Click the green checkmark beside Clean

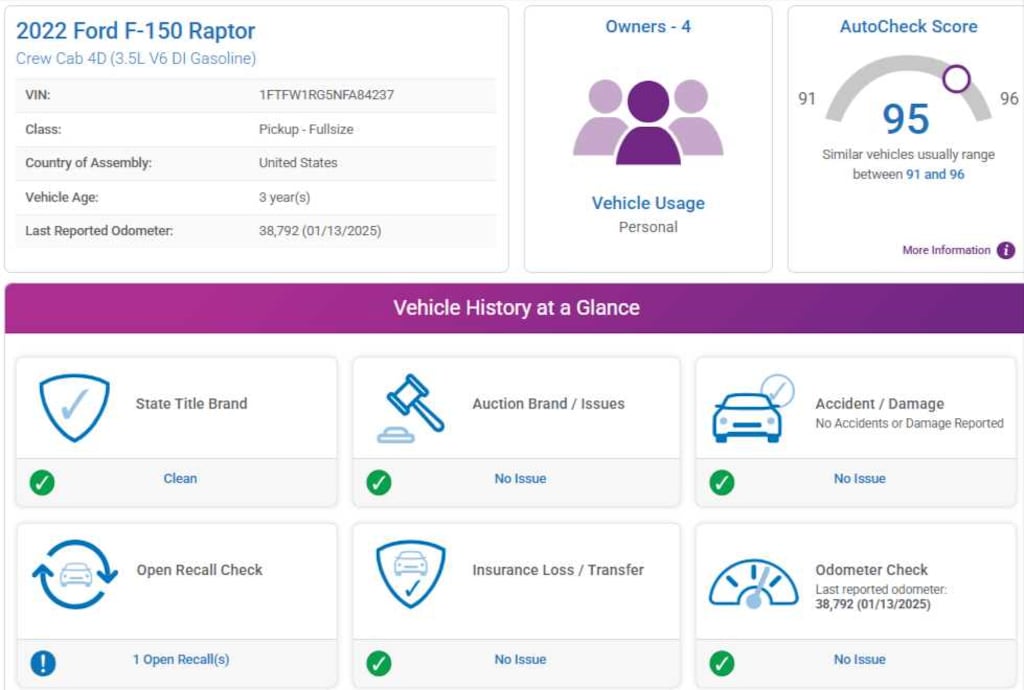(42, 482)
